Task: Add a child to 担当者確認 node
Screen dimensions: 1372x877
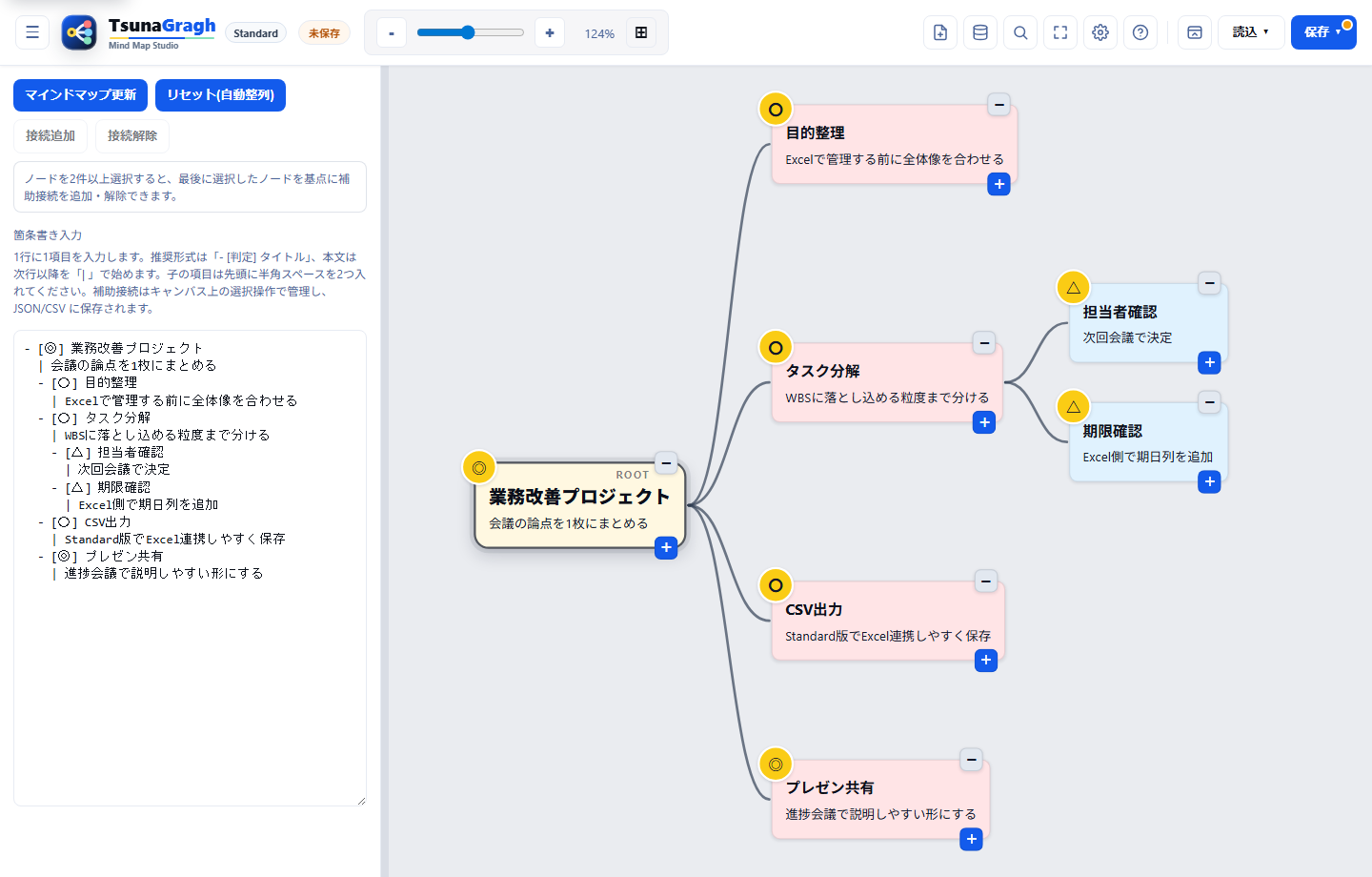Action: tap(1209, 362)
